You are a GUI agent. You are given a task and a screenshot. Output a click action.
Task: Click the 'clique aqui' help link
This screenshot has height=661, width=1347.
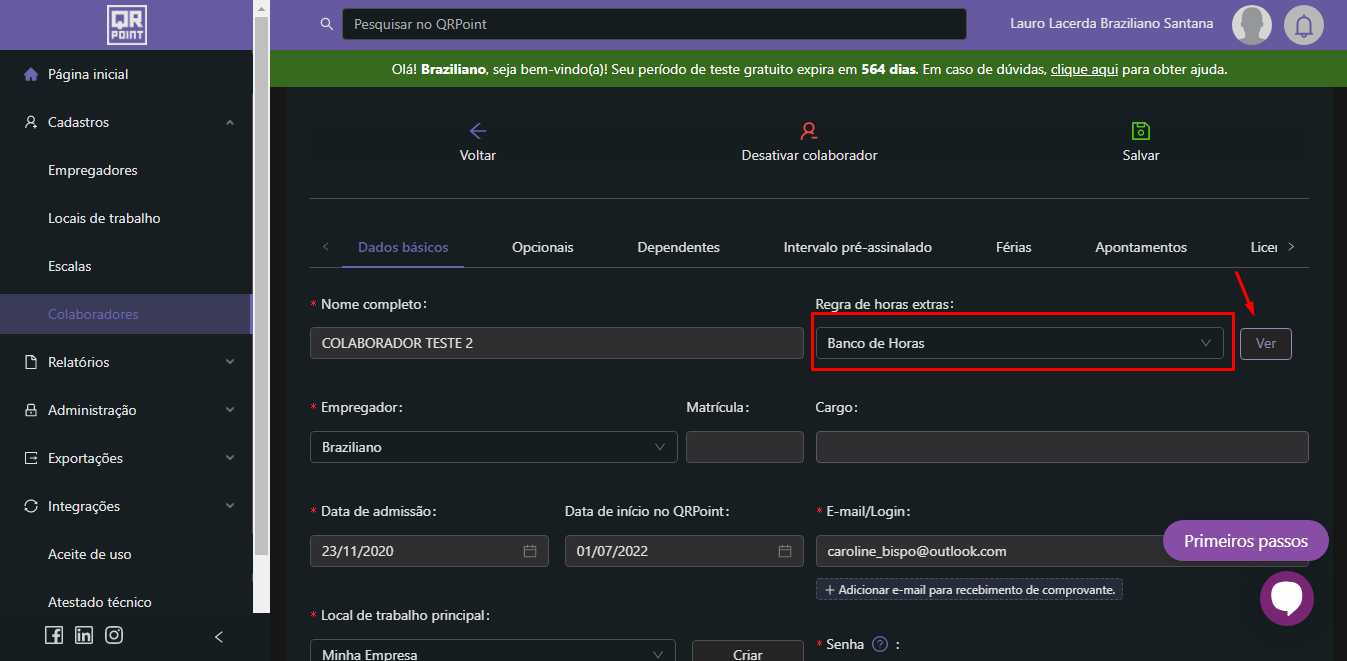(1084, 69)
